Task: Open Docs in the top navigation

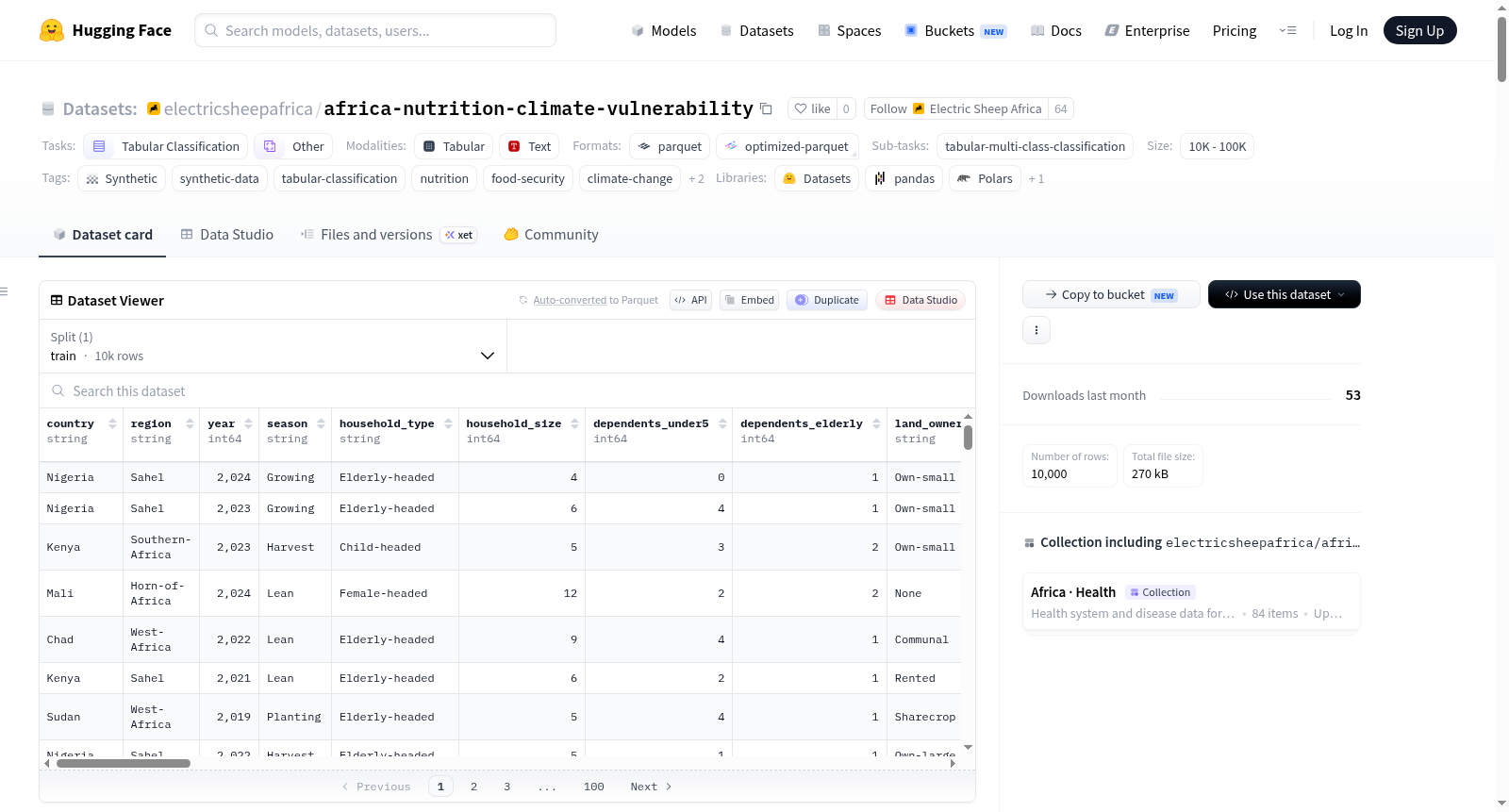Action: click(x=1056, y=30)
